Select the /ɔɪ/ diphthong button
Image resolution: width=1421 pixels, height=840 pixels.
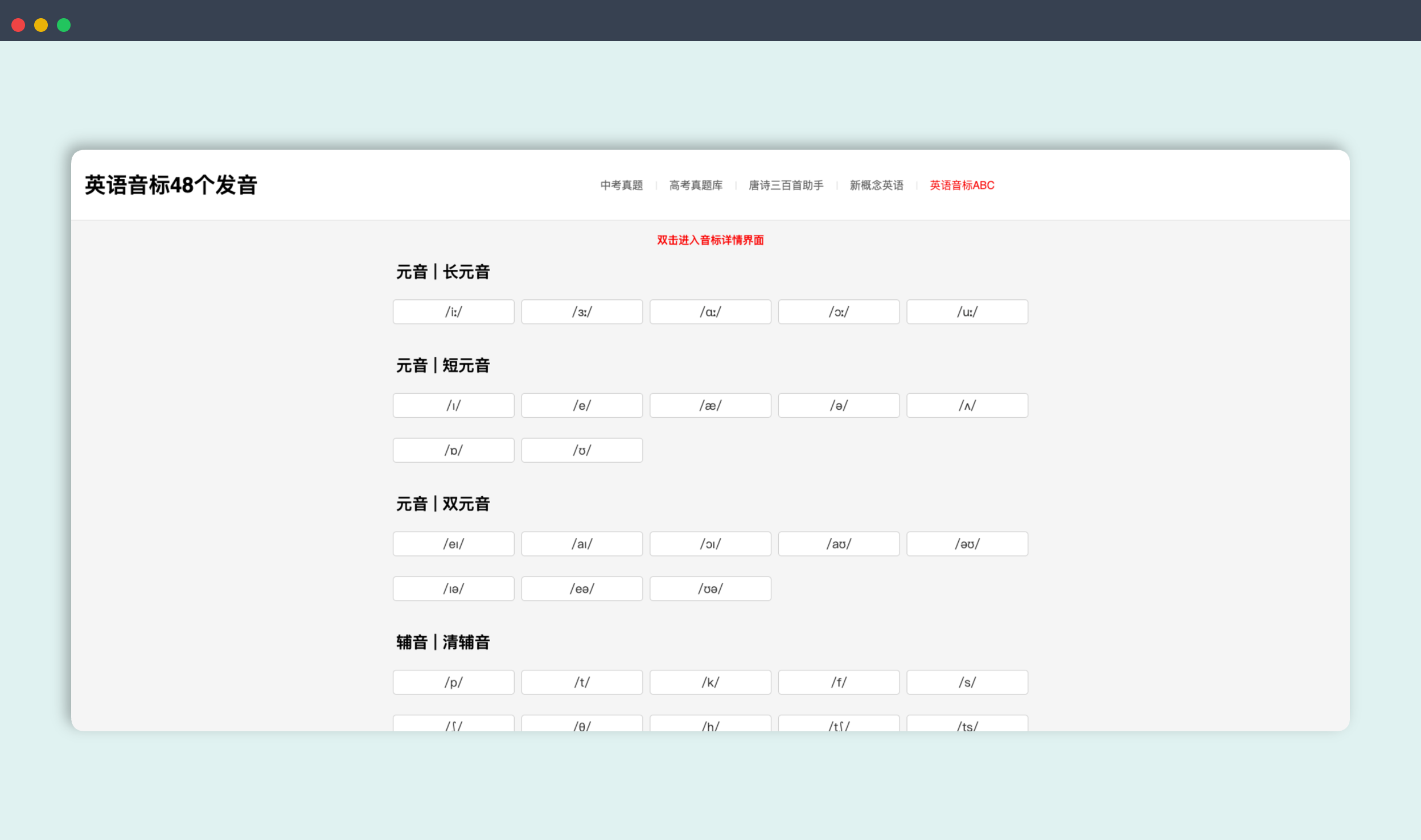coord(710,544)
